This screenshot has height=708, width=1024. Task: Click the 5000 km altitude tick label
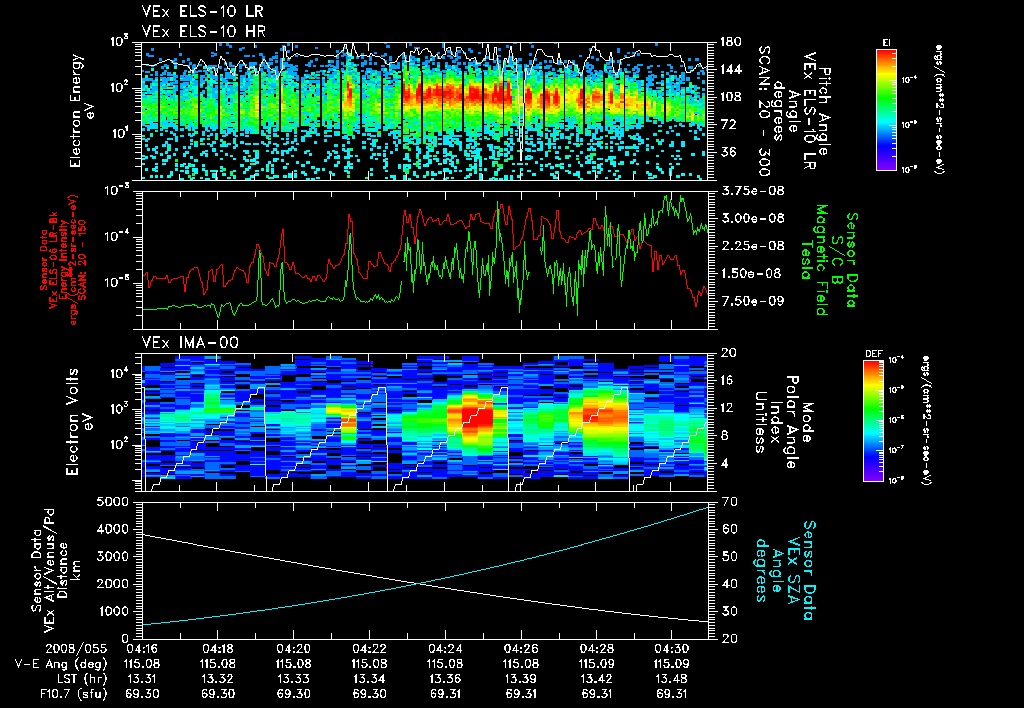click(x=113, y=502)
